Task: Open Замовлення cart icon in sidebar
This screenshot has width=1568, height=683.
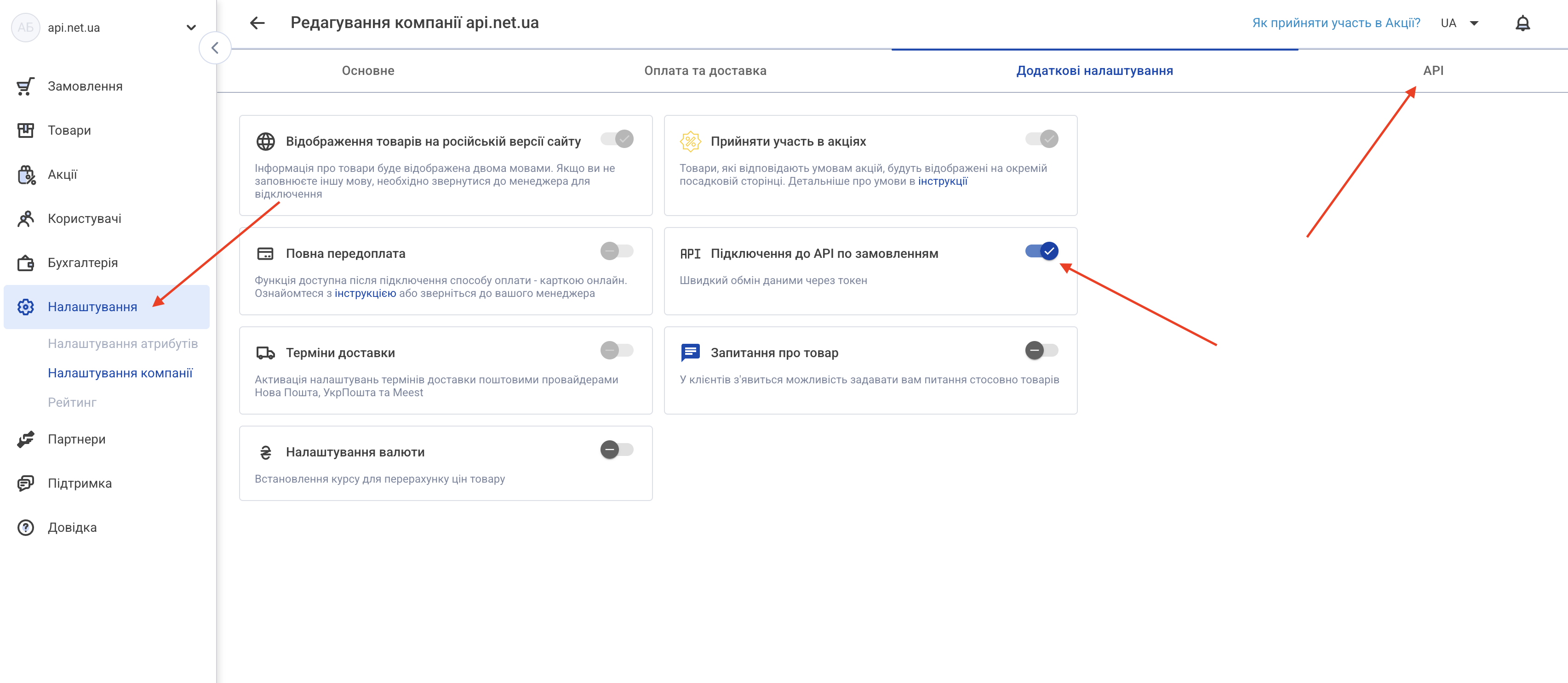Action: 26,86
